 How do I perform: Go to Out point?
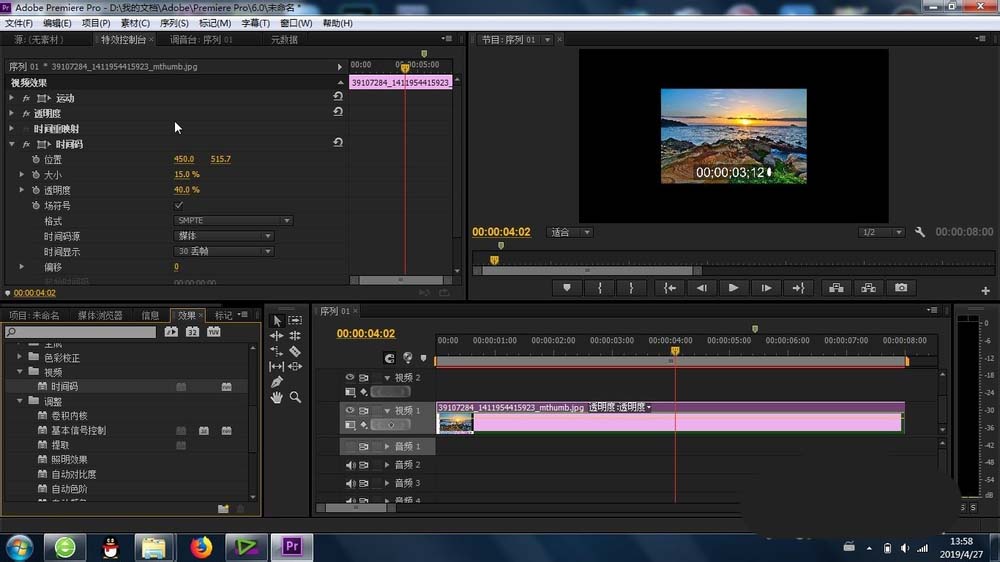(798, 288)
